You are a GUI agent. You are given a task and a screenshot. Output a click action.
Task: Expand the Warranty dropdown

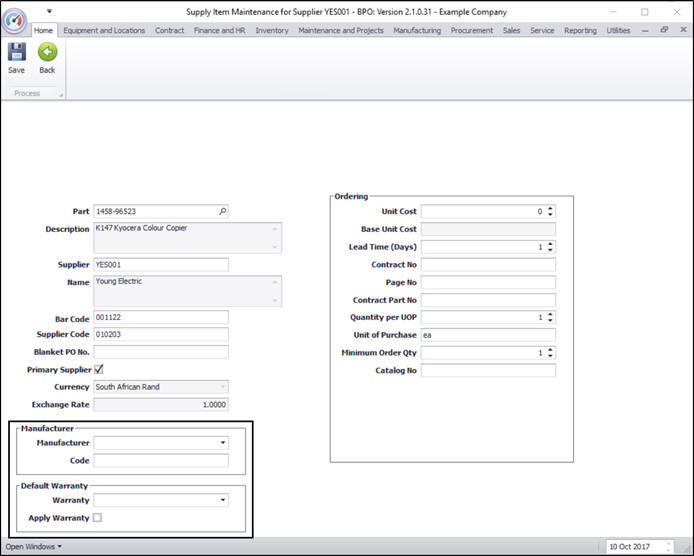[223, 500]
